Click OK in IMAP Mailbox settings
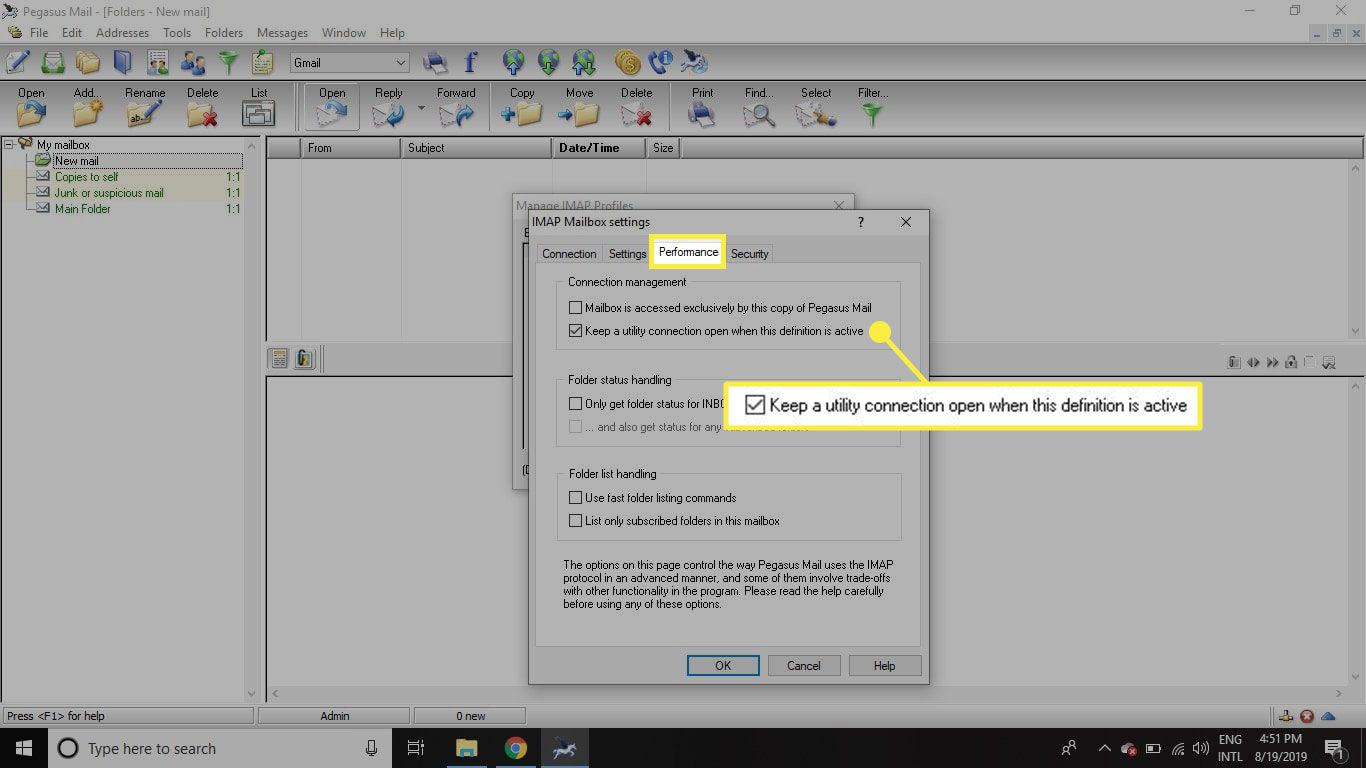1366x768 pixels. point(723,665)
